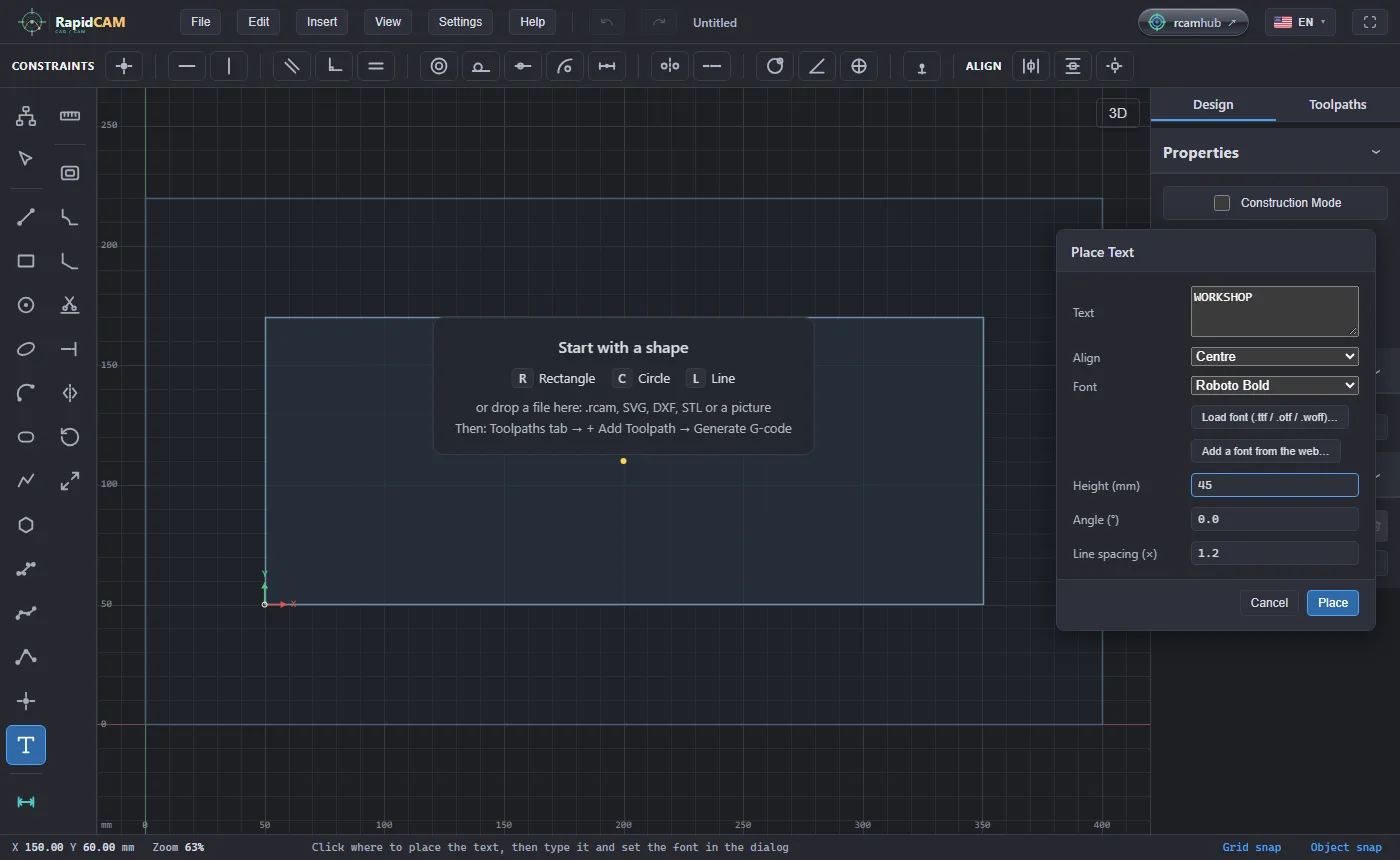Screen dimensions: 1400x860
Task: Toggle fullscreen mode button
Action: (x=1370, y=22)
